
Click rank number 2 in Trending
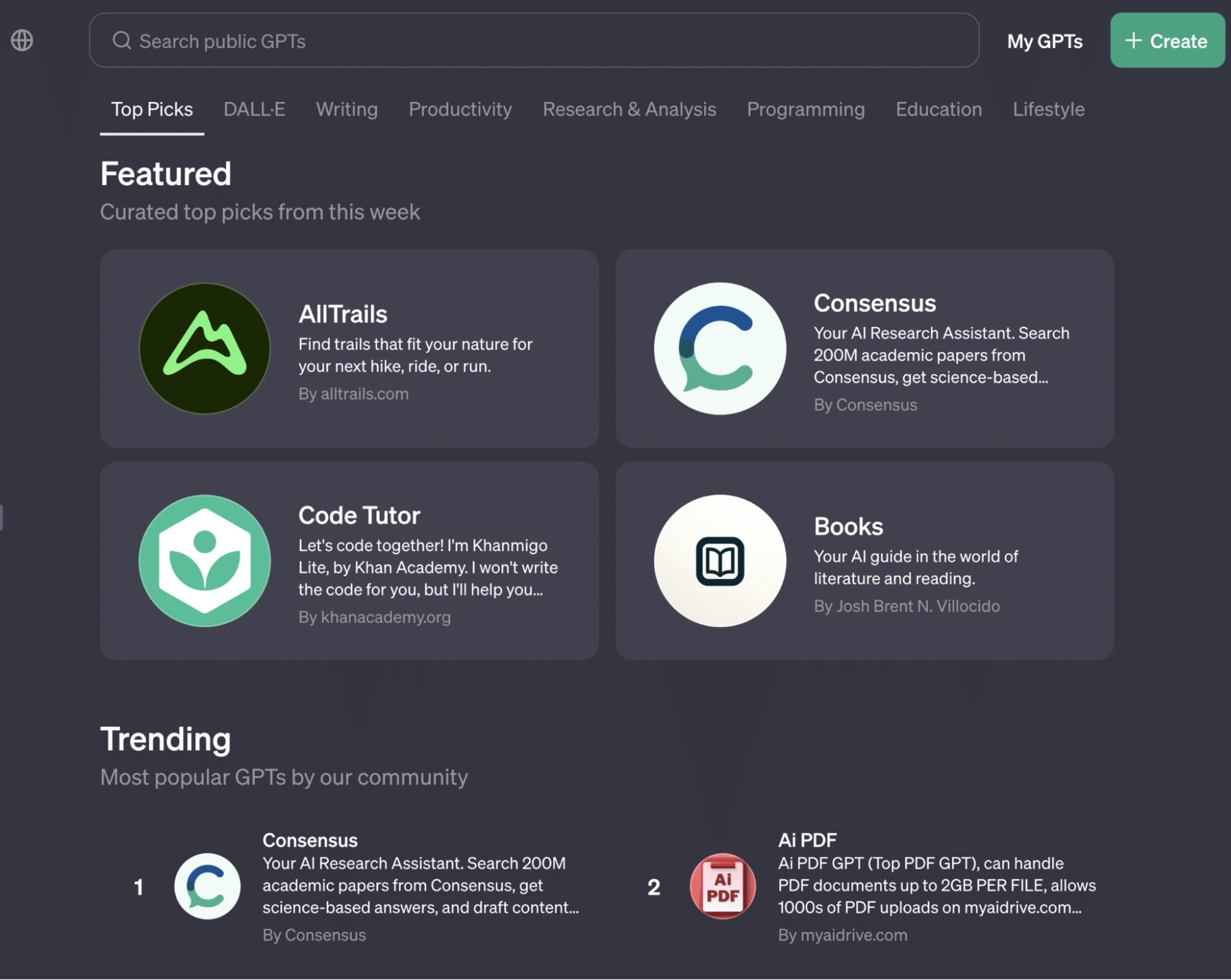coord(653,887)
